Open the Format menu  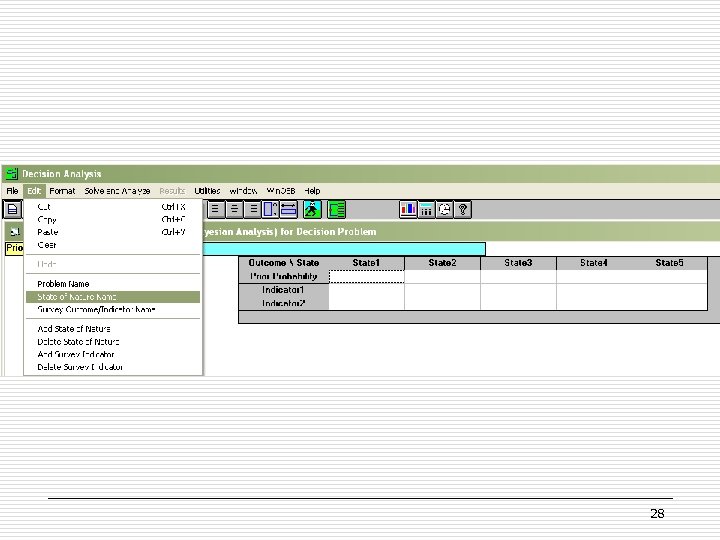point(62,191)
